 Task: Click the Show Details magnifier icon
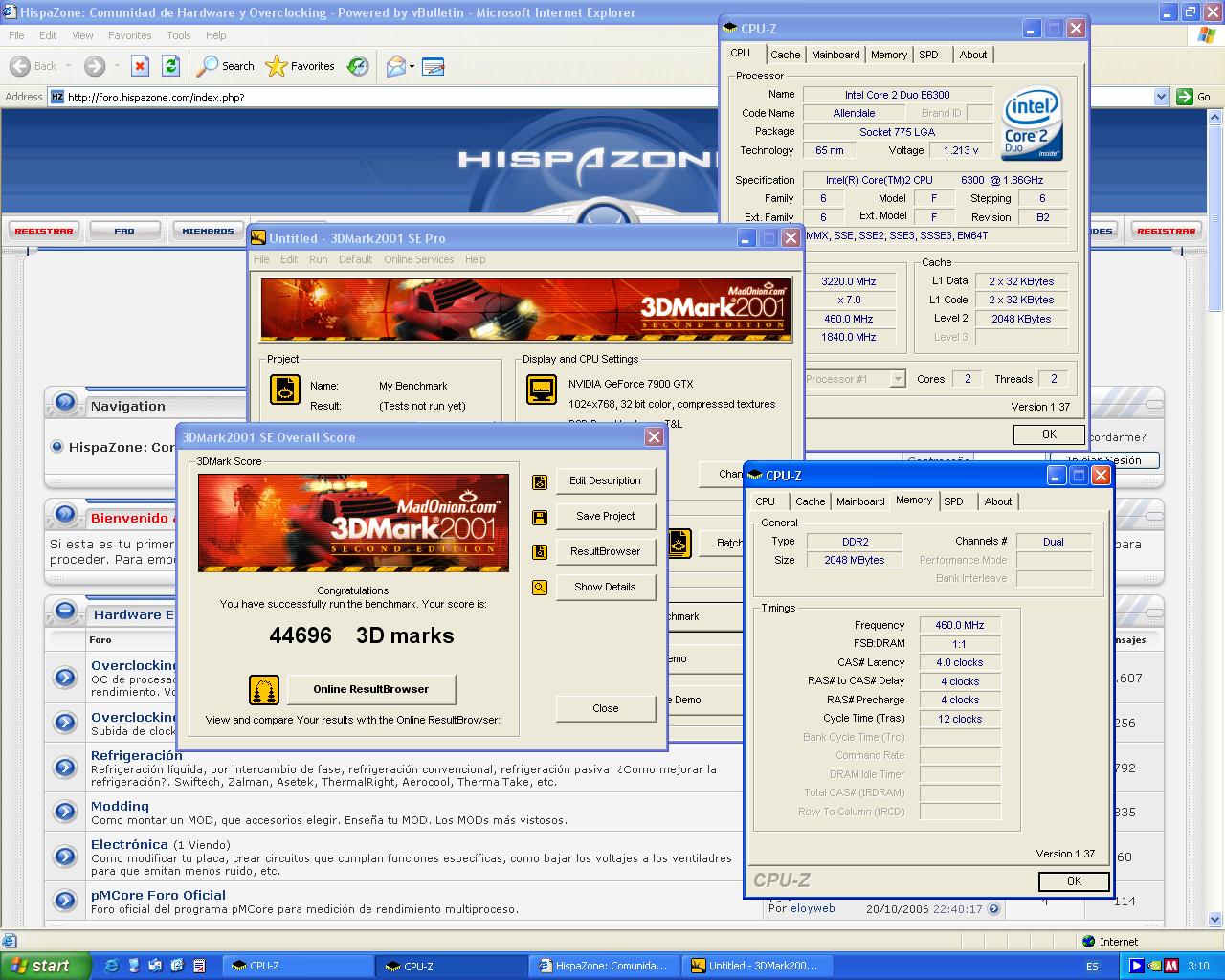point(540,588)
